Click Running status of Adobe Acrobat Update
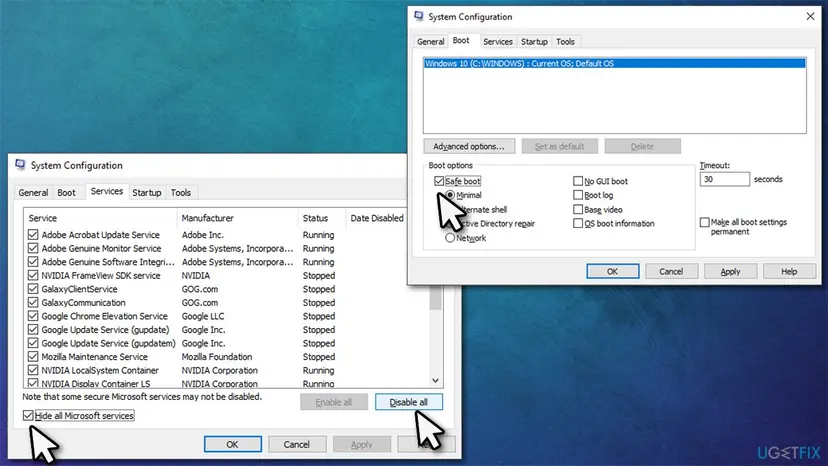Viewport: 828px width, 466px height. pos(318,235)
